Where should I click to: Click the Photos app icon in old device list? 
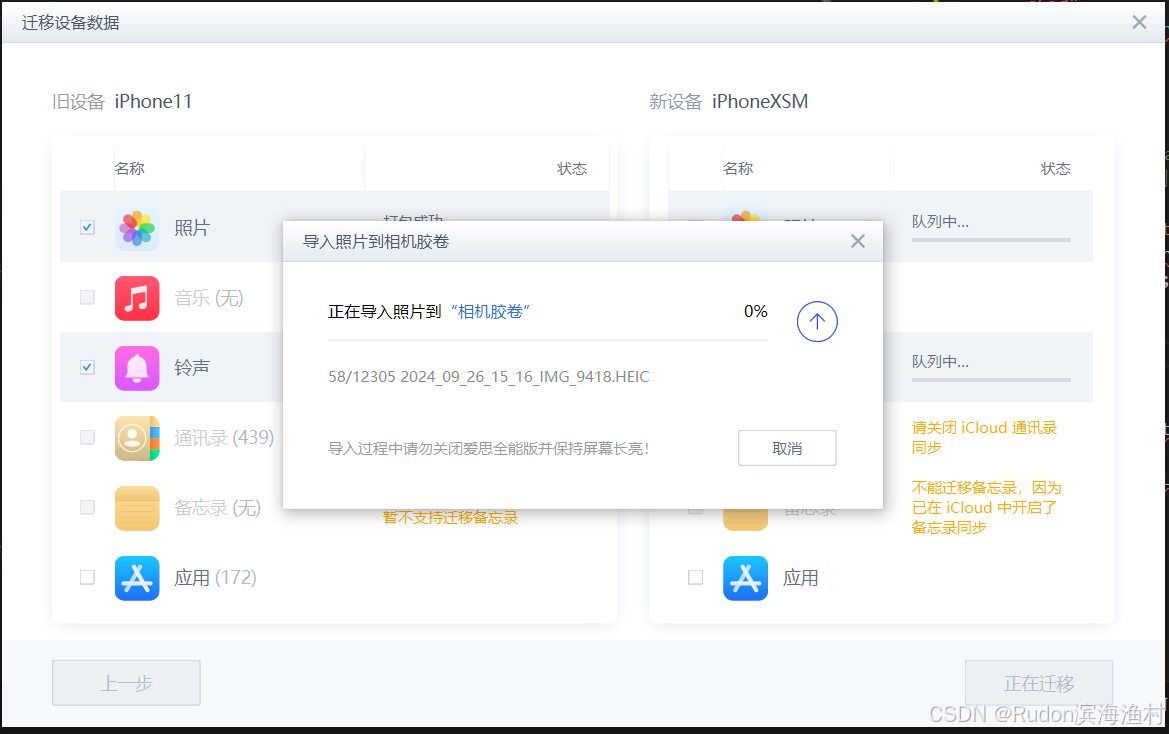coord(137,228)
